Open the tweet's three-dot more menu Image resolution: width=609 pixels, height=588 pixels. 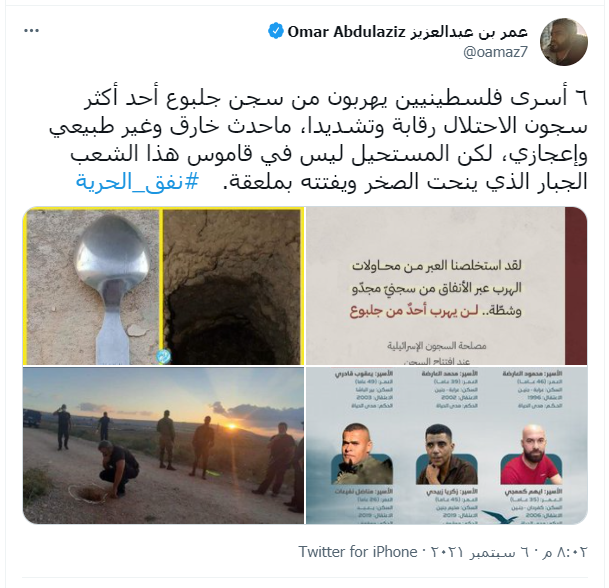click(x=31, y=31)
